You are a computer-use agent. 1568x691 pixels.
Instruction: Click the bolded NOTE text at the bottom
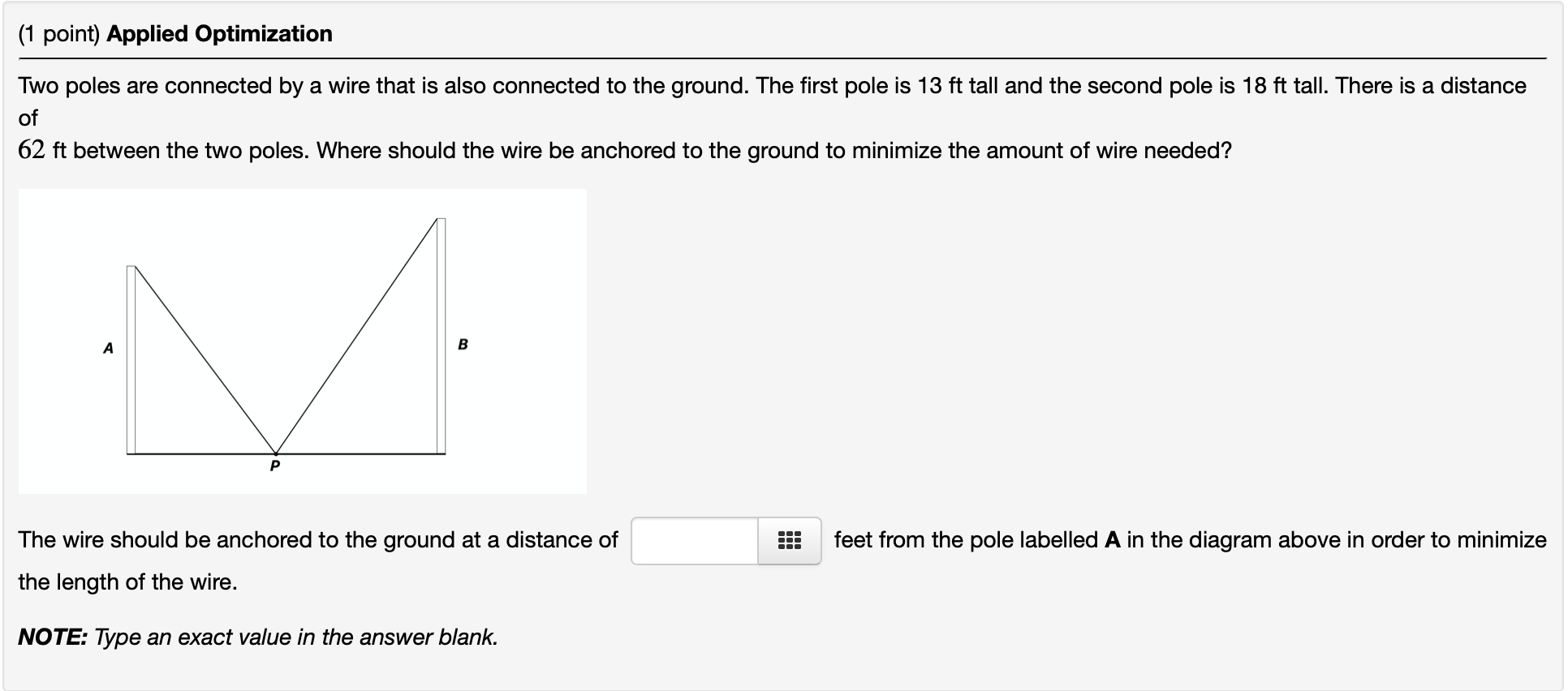pyautogui.click(x=51, y=637)
